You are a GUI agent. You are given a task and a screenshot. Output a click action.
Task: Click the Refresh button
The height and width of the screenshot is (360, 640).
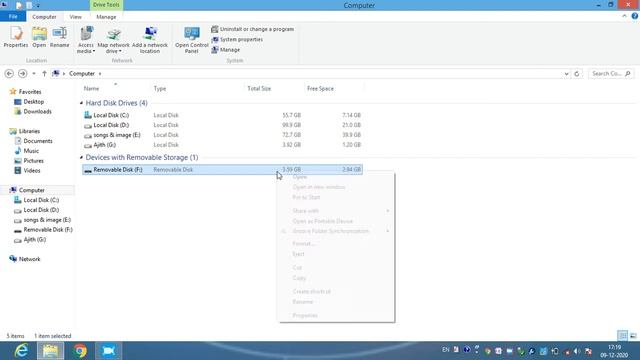(x=577, y=74)
